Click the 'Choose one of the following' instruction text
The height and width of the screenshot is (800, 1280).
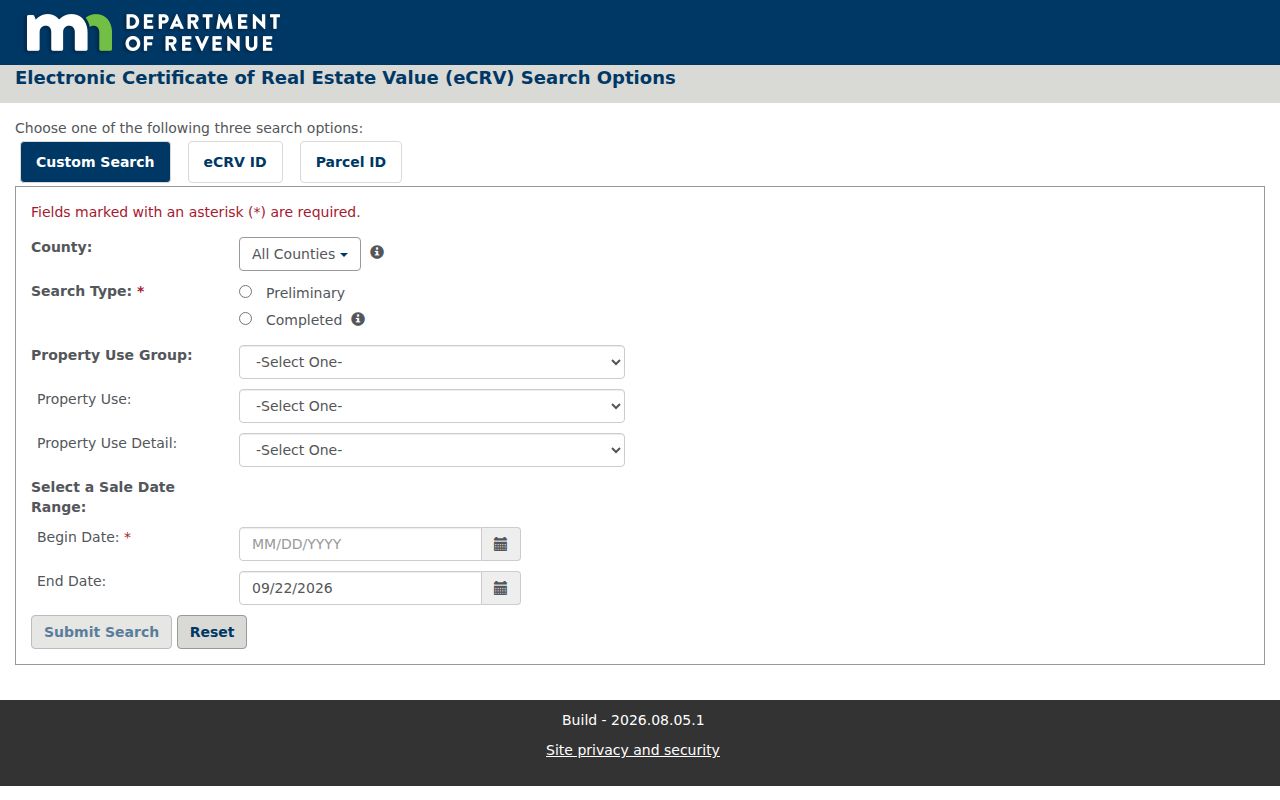(x=189, y=128)
